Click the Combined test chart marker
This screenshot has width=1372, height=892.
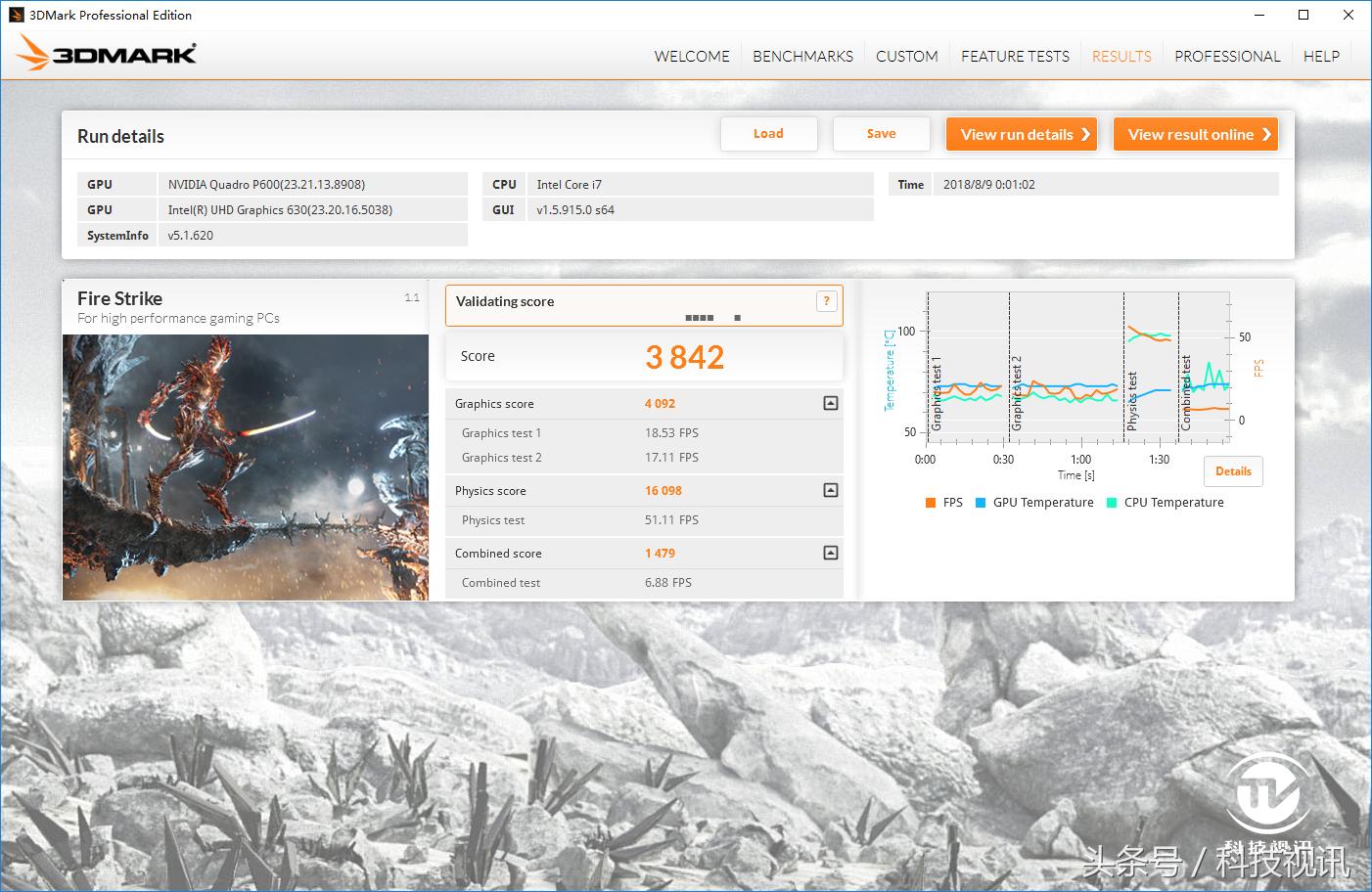[x=1186, y=392]
